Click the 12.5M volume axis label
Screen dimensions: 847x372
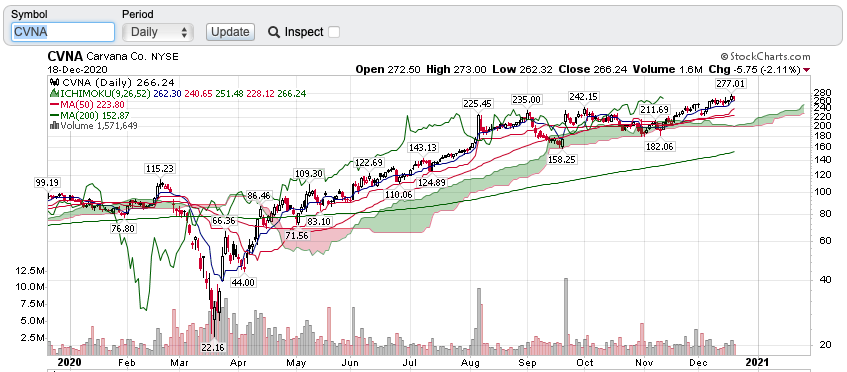coord(29,270)
